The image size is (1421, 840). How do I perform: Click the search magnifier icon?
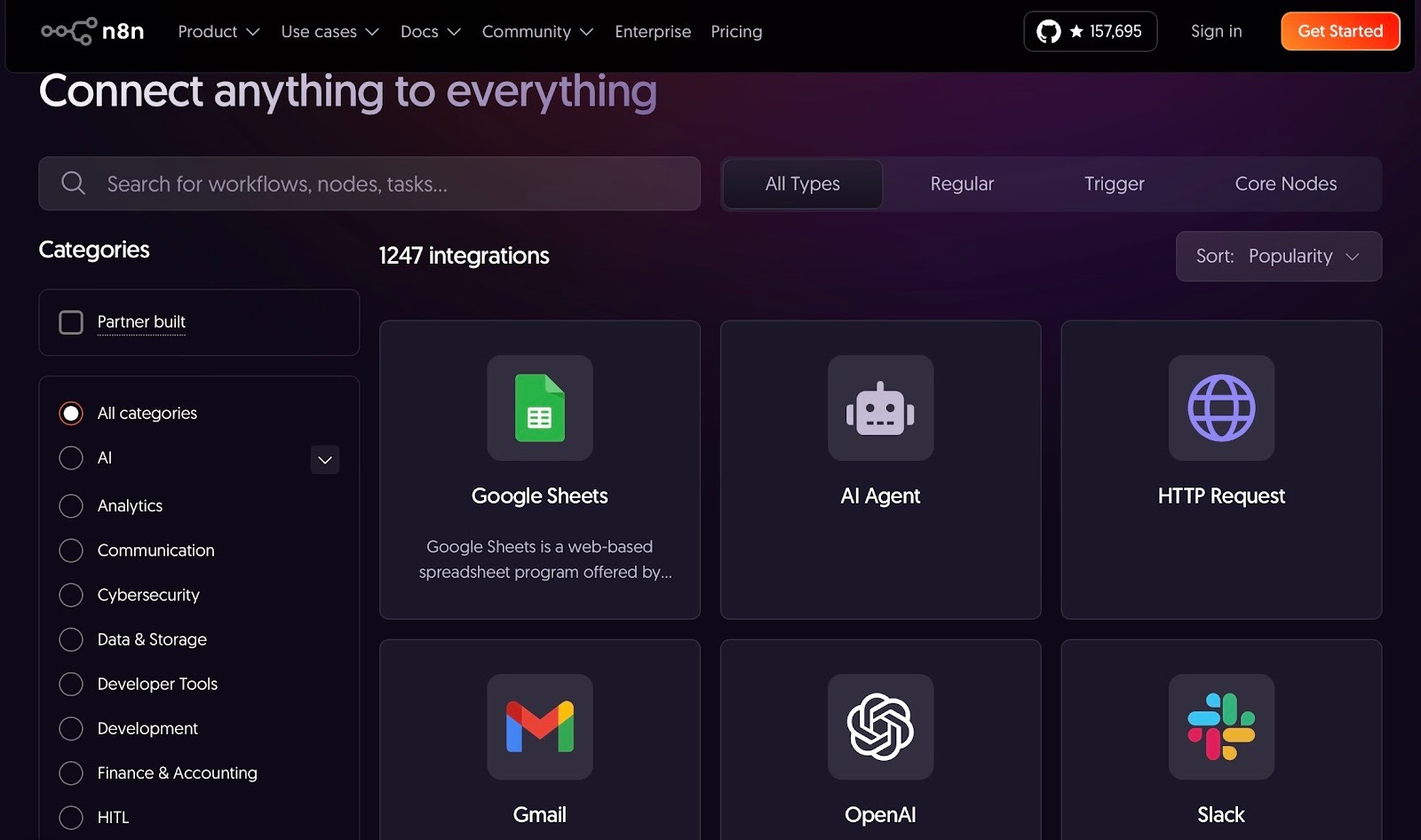(74, 184)
